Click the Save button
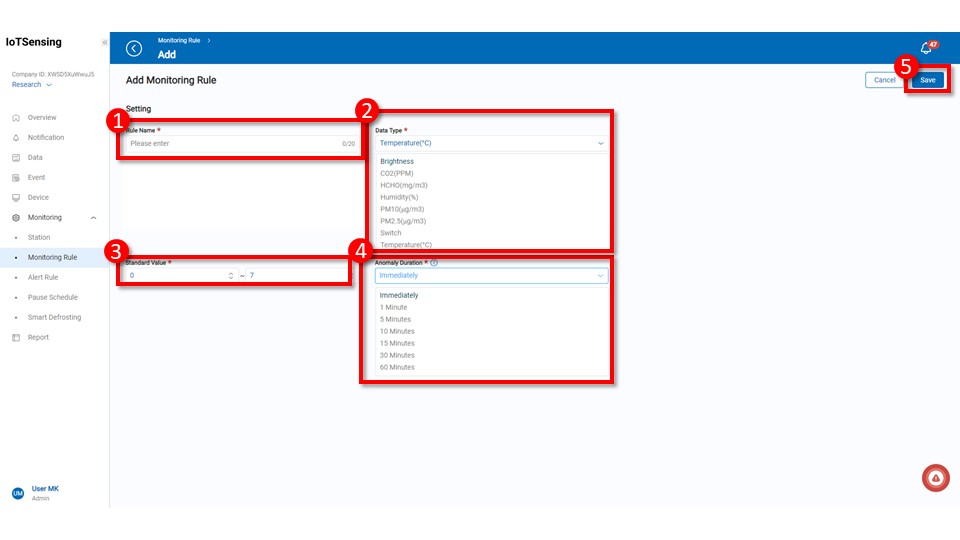Screen dimensions: 960x540 point(928,80)
